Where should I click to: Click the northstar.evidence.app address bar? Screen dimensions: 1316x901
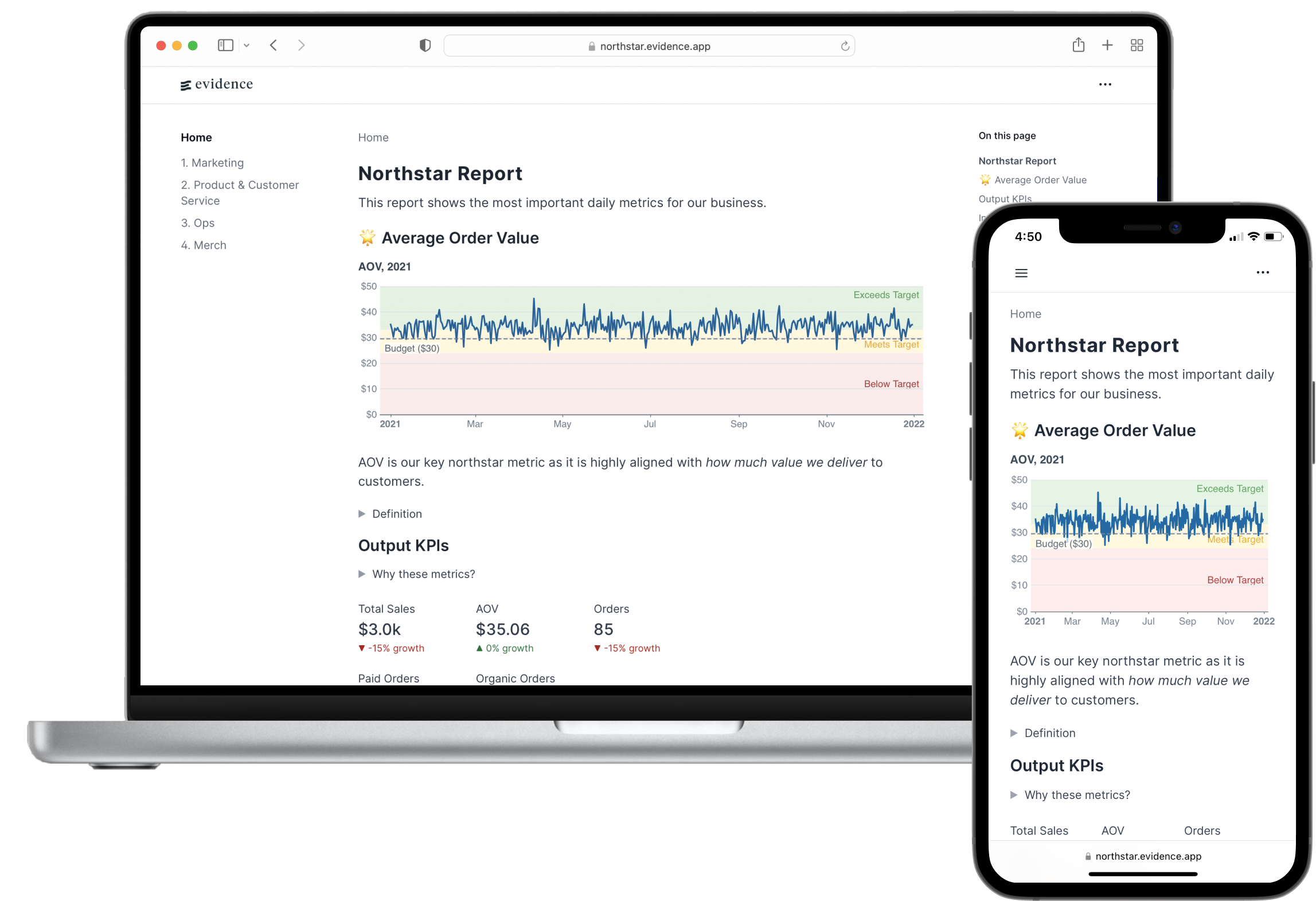click(x=656, y=47)
